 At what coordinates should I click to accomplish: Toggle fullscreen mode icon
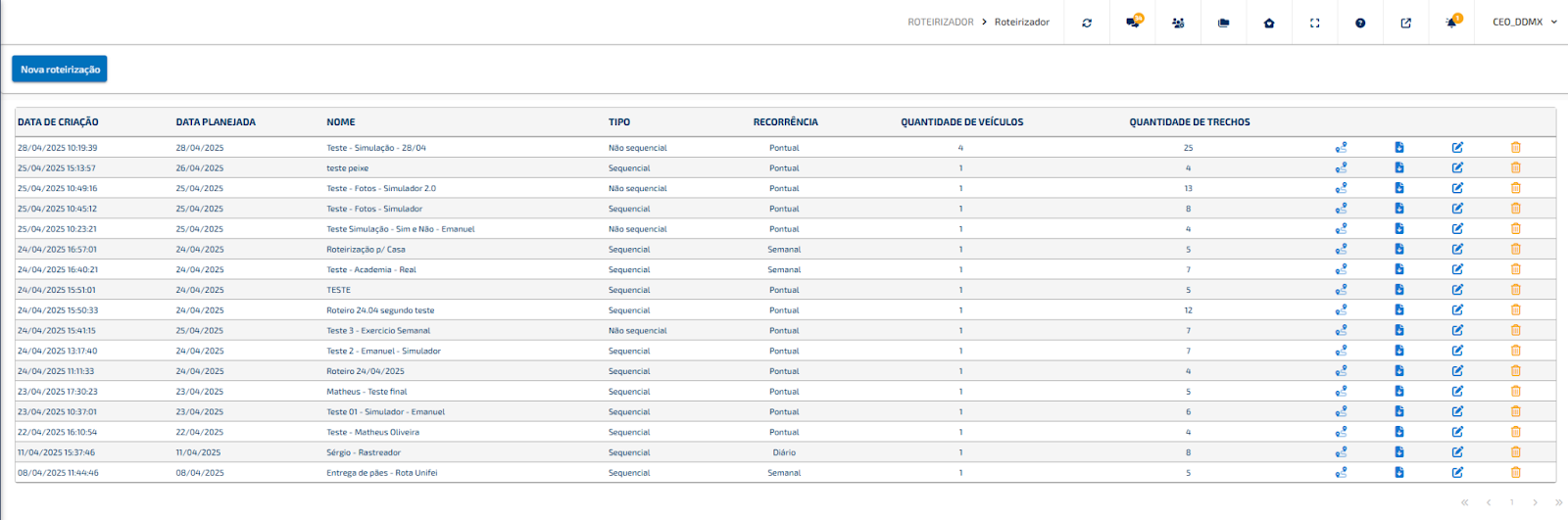point(1315,23)
